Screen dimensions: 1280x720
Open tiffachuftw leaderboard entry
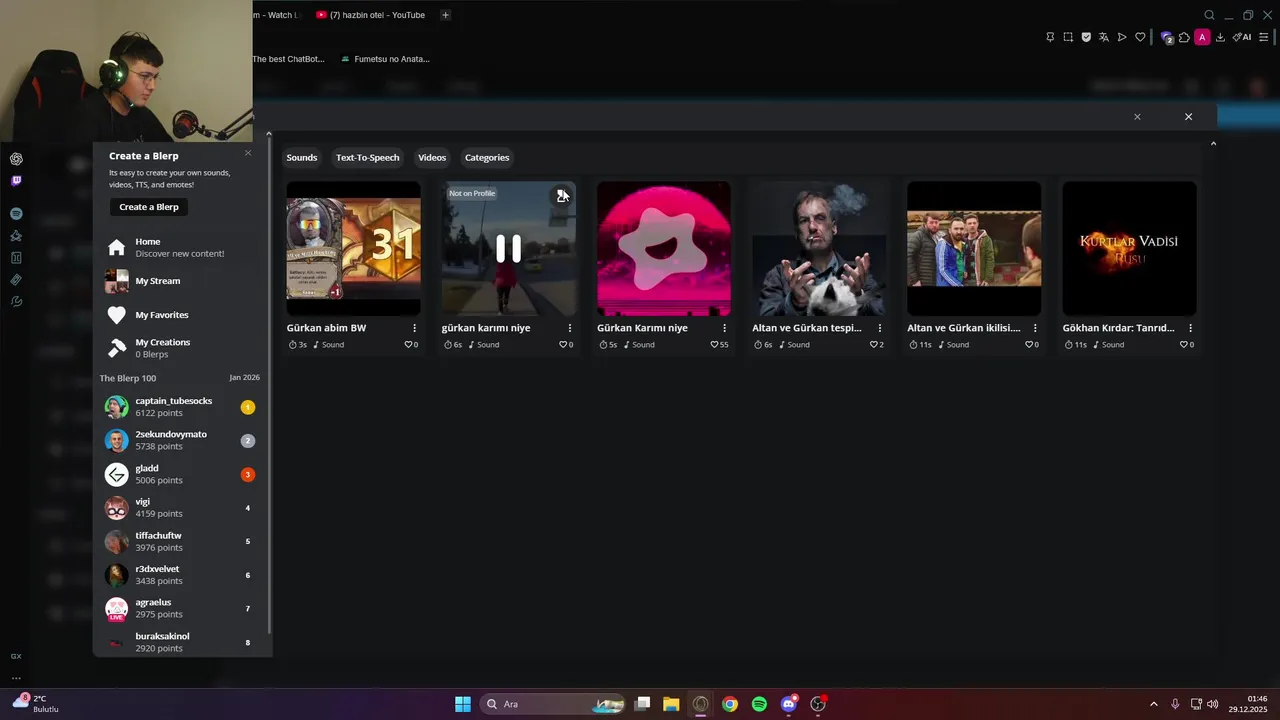(180, 542)
